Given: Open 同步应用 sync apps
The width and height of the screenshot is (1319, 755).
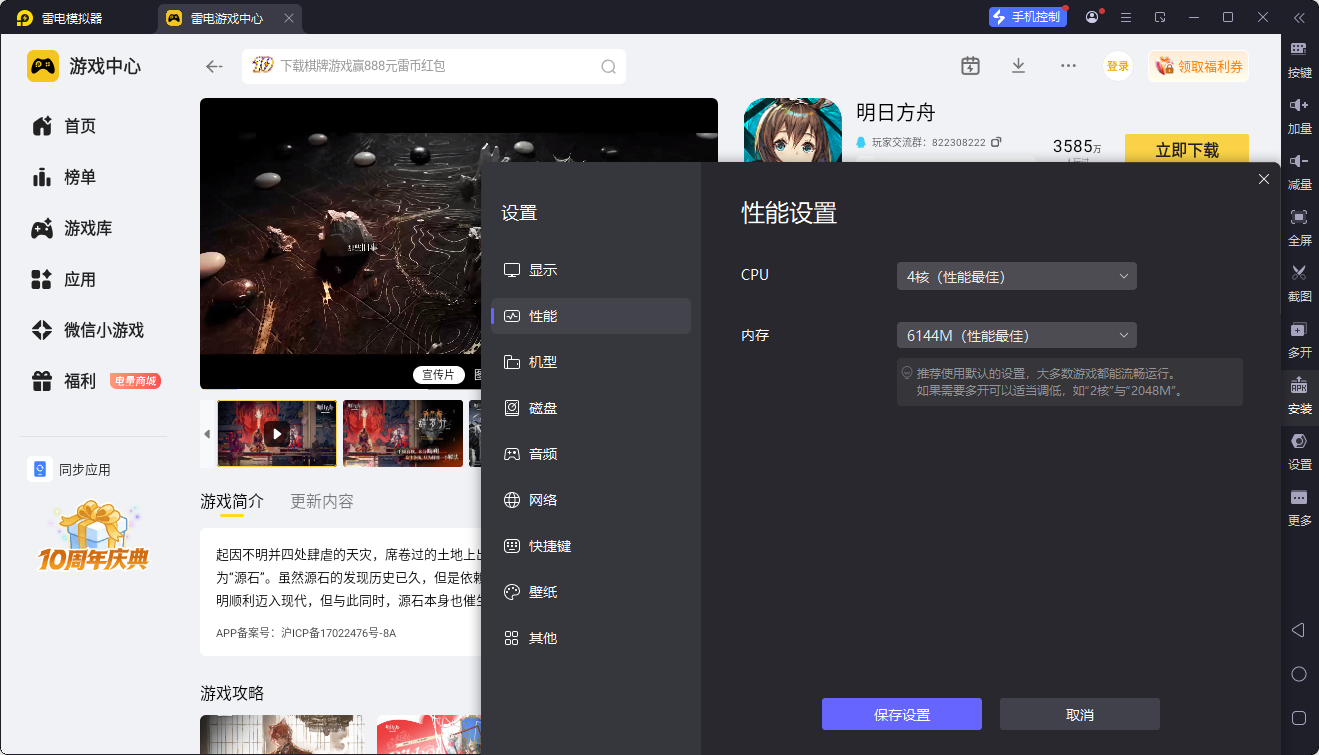Looking at the screenshot, I should pyautogui.click(x=70, y=470).
